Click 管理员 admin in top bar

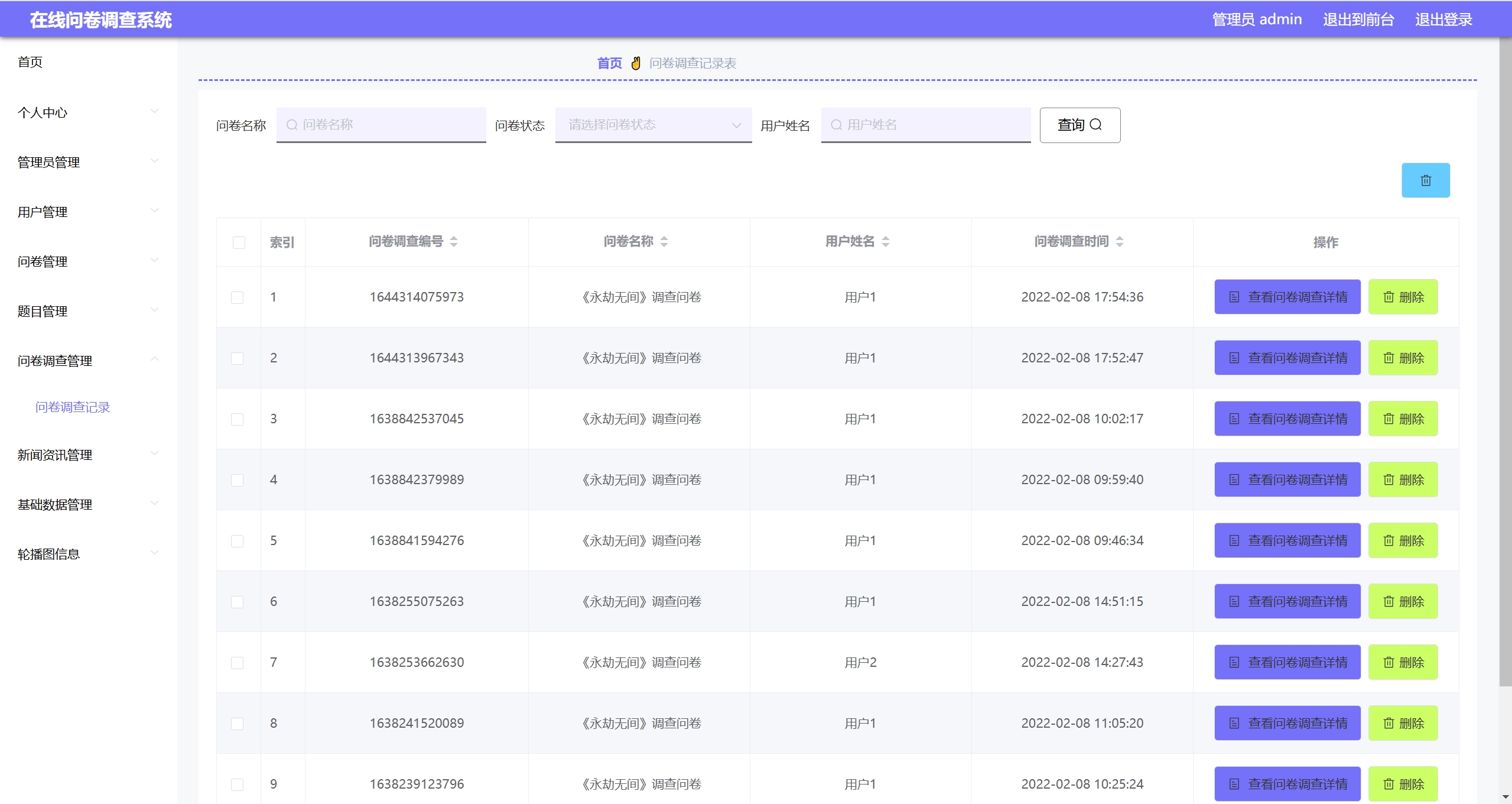coord(1257,20)
